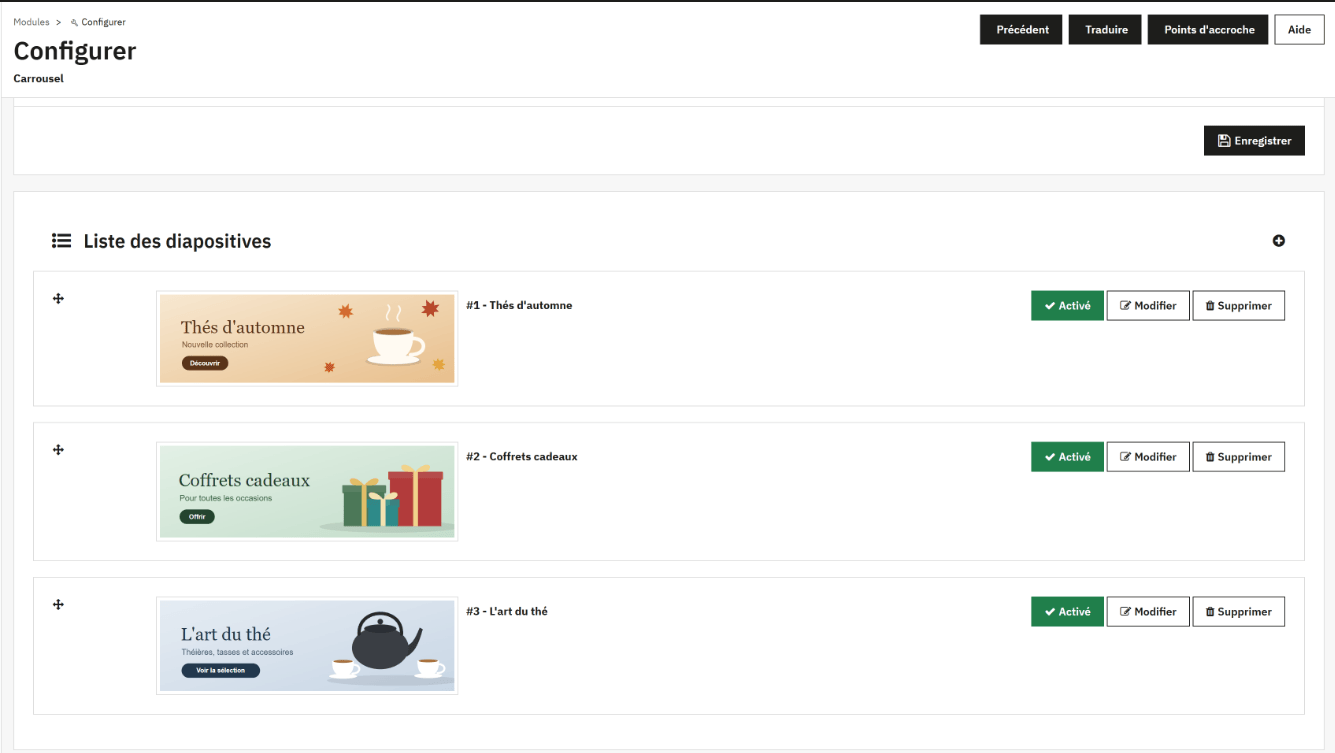Edit the Coffrets cadeaux slide
The height and width of the screenshot is (753, 1335).
click(x=1148, y=457)
